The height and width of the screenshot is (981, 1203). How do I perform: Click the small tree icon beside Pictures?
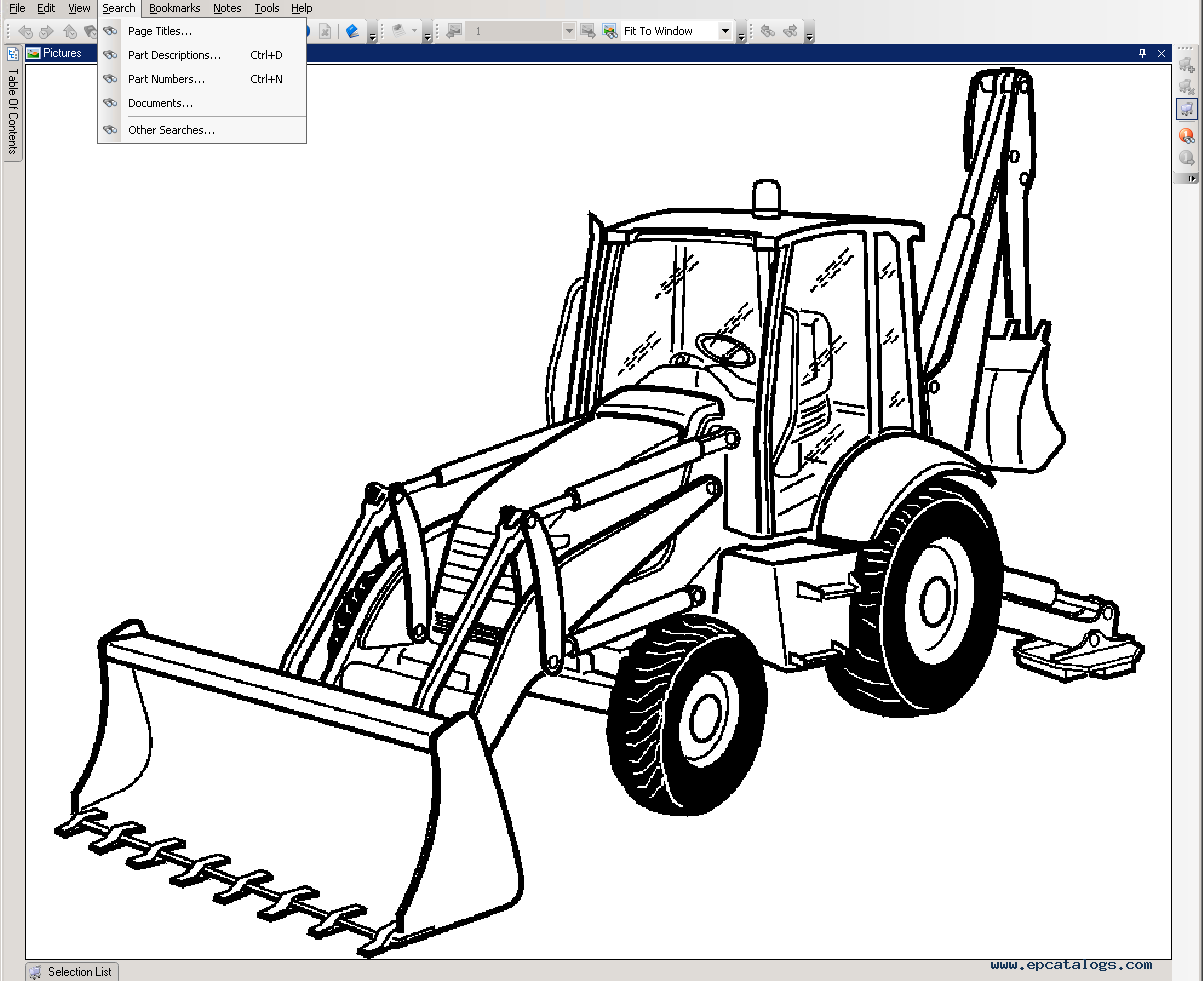(13, 53)
